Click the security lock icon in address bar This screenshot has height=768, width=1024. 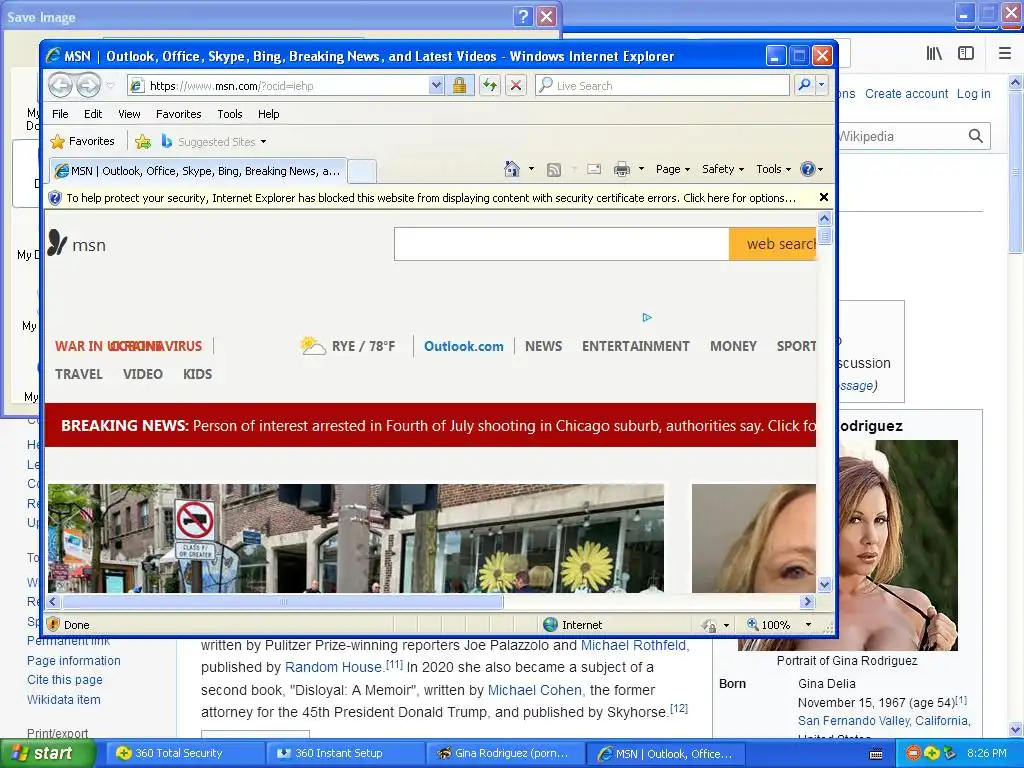click(x=459, y=85)
